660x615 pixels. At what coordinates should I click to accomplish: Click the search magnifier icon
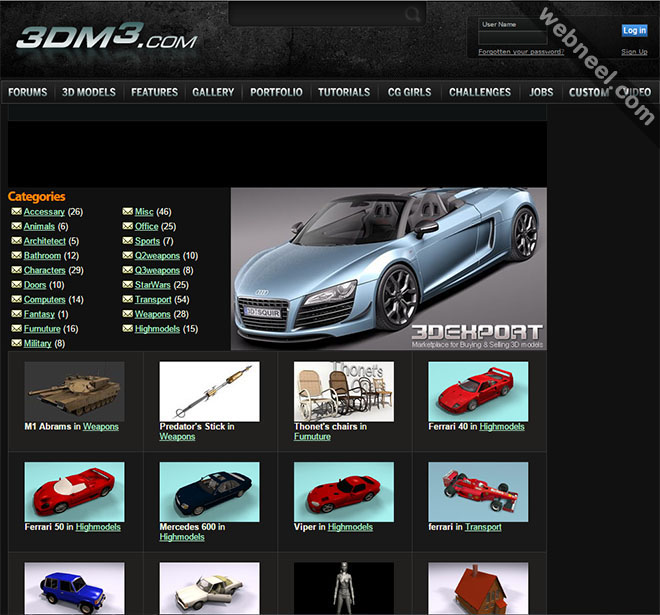click(412, 15)
